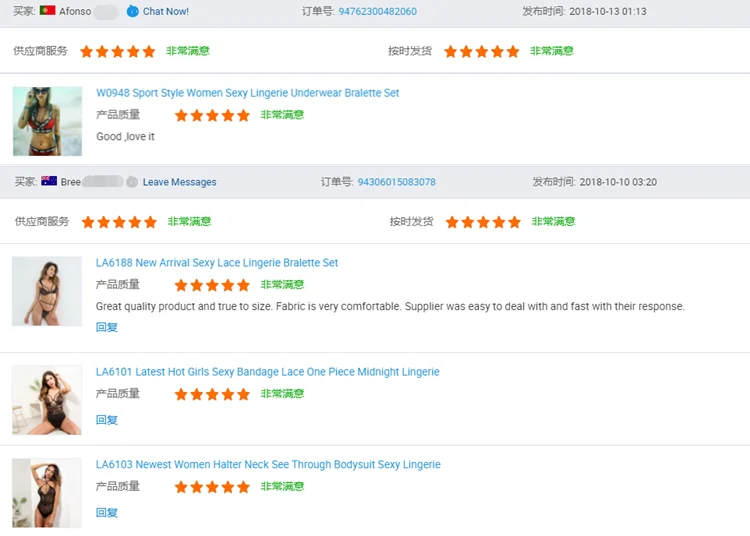Open Leave Messages for buyer Bree

179,182
